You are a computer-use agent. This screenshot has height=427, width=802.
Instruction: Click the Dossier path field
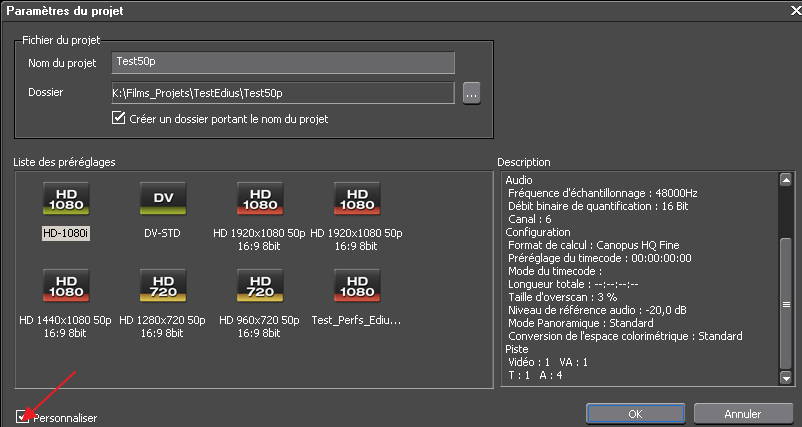pos(283,93)
